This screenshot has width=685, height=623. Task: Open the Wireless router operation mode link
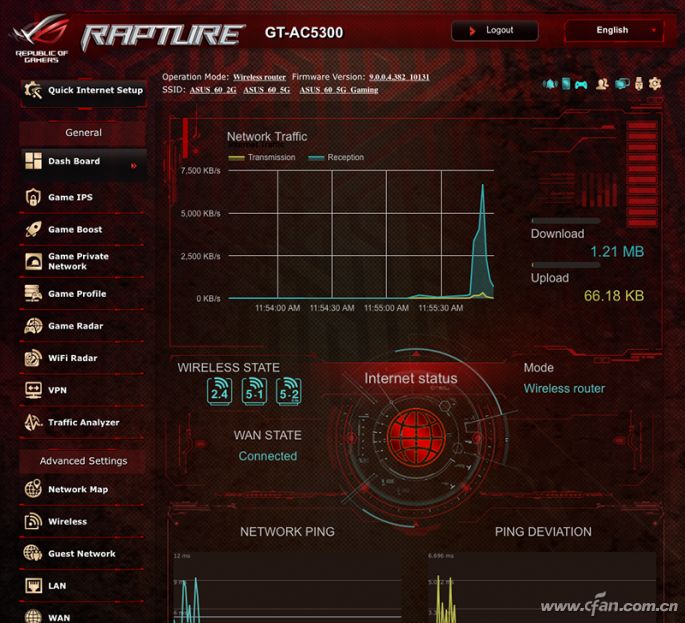[x=259, y=77]
